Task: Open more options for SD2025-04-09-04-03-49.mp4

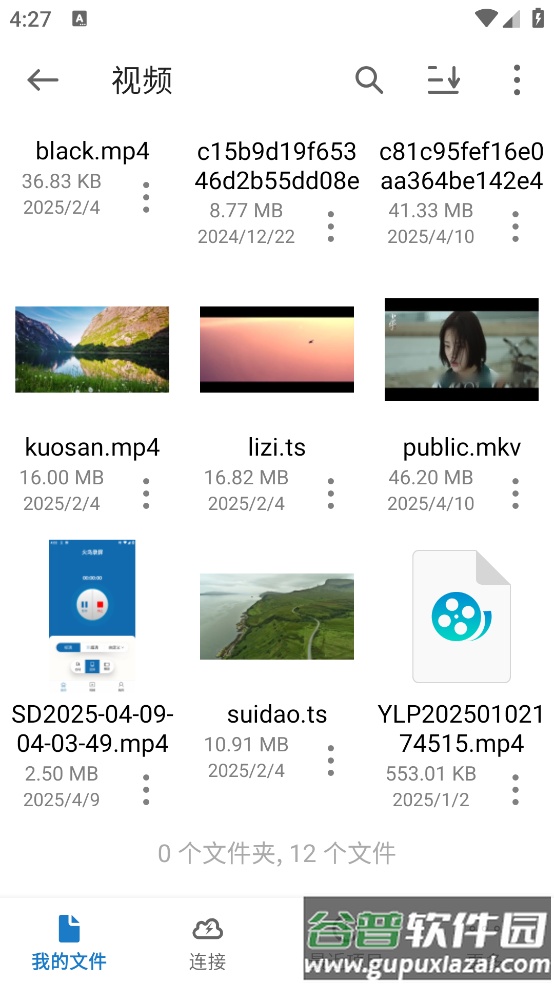Action: coord(146,789)
